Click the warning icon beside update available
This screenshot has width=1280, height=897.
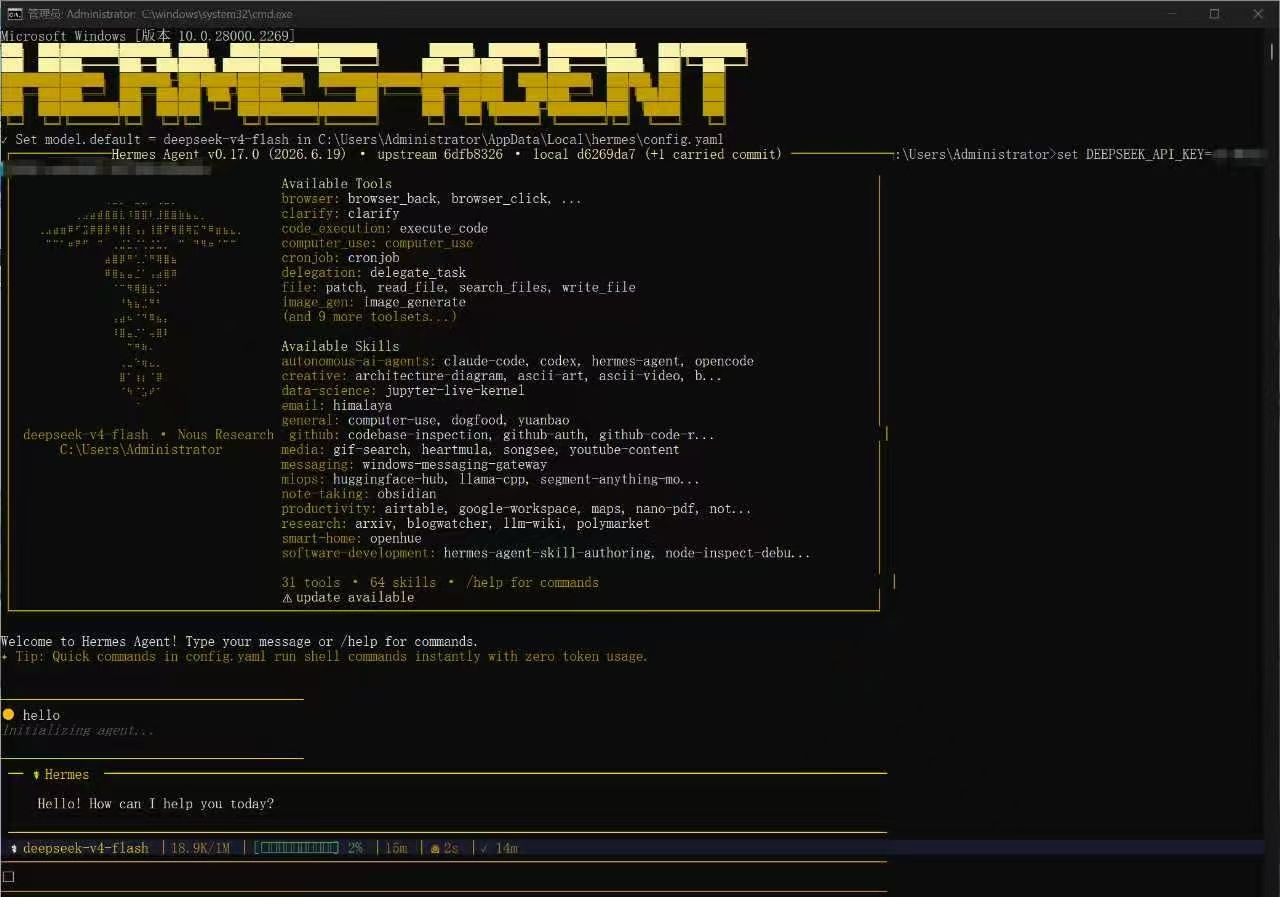(287, 598)
